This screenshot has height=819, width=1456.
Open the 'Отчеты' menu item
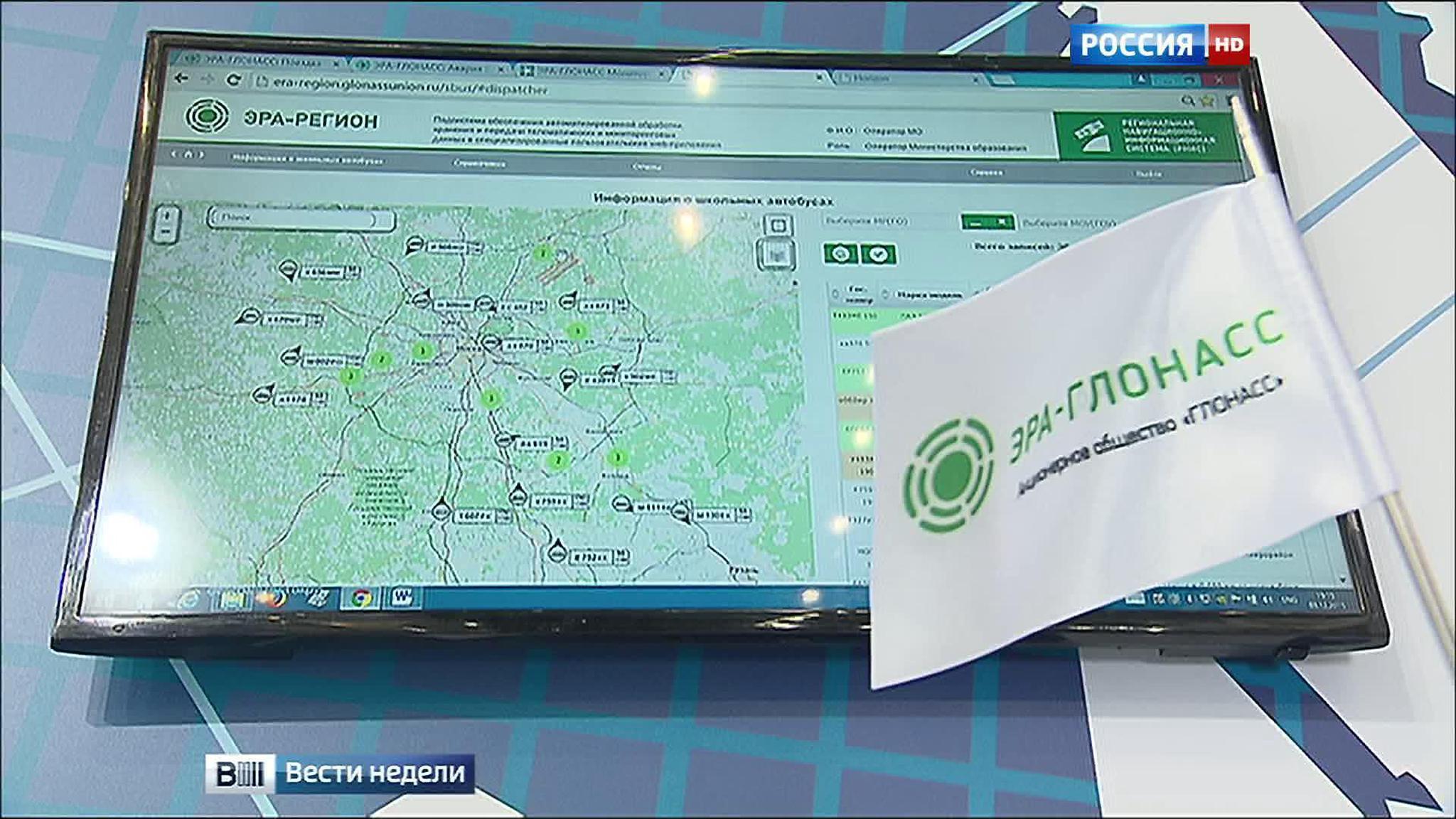coord(646,167)
